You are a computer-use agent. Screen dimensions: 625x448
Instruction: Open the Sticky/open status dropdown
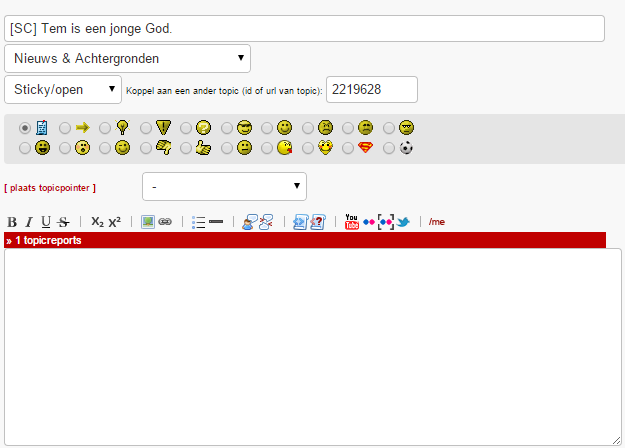click(x=63, y=90)
